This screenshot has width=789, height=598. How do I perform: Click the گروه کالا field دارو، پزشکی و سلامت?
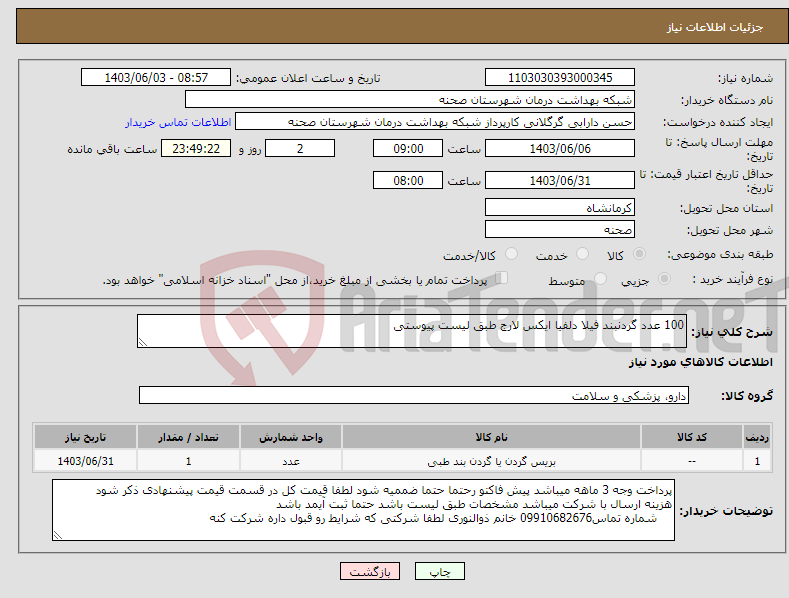coord(414,395)
